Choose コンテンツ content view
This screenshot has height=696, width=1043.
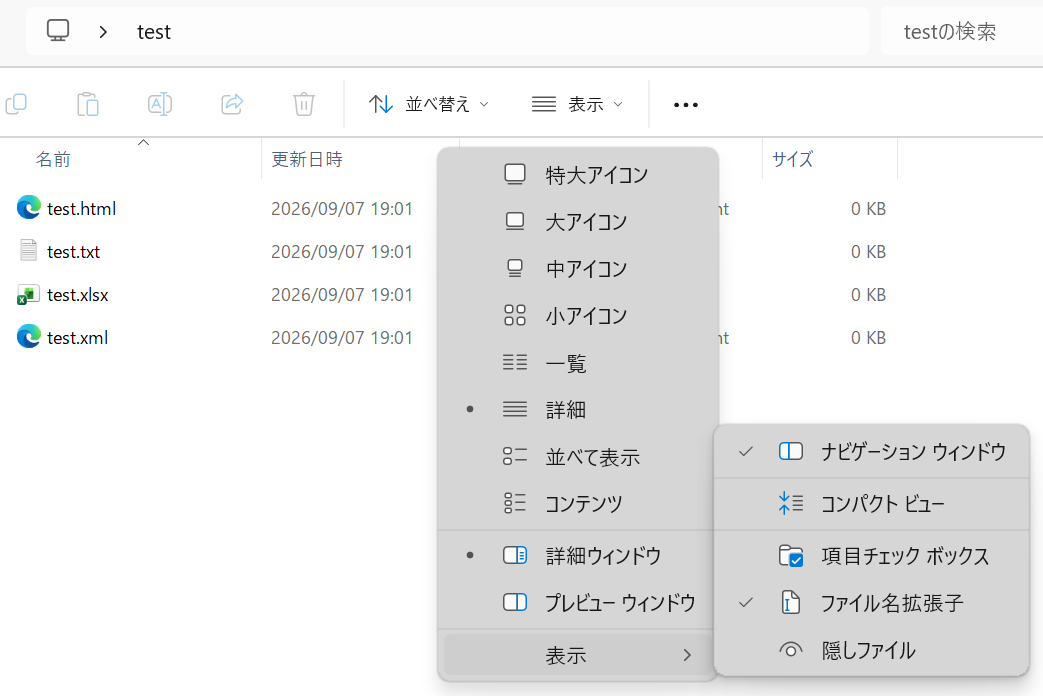[577, 503]
